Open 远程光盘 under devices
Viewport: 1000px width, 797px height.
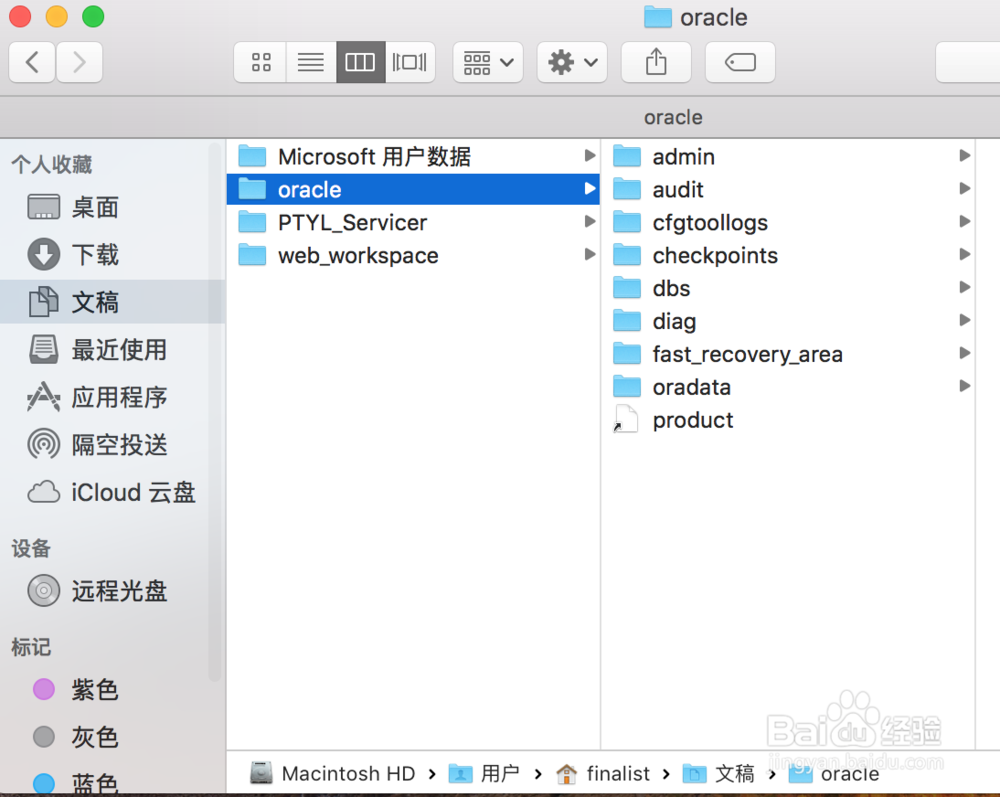[112, 590]
